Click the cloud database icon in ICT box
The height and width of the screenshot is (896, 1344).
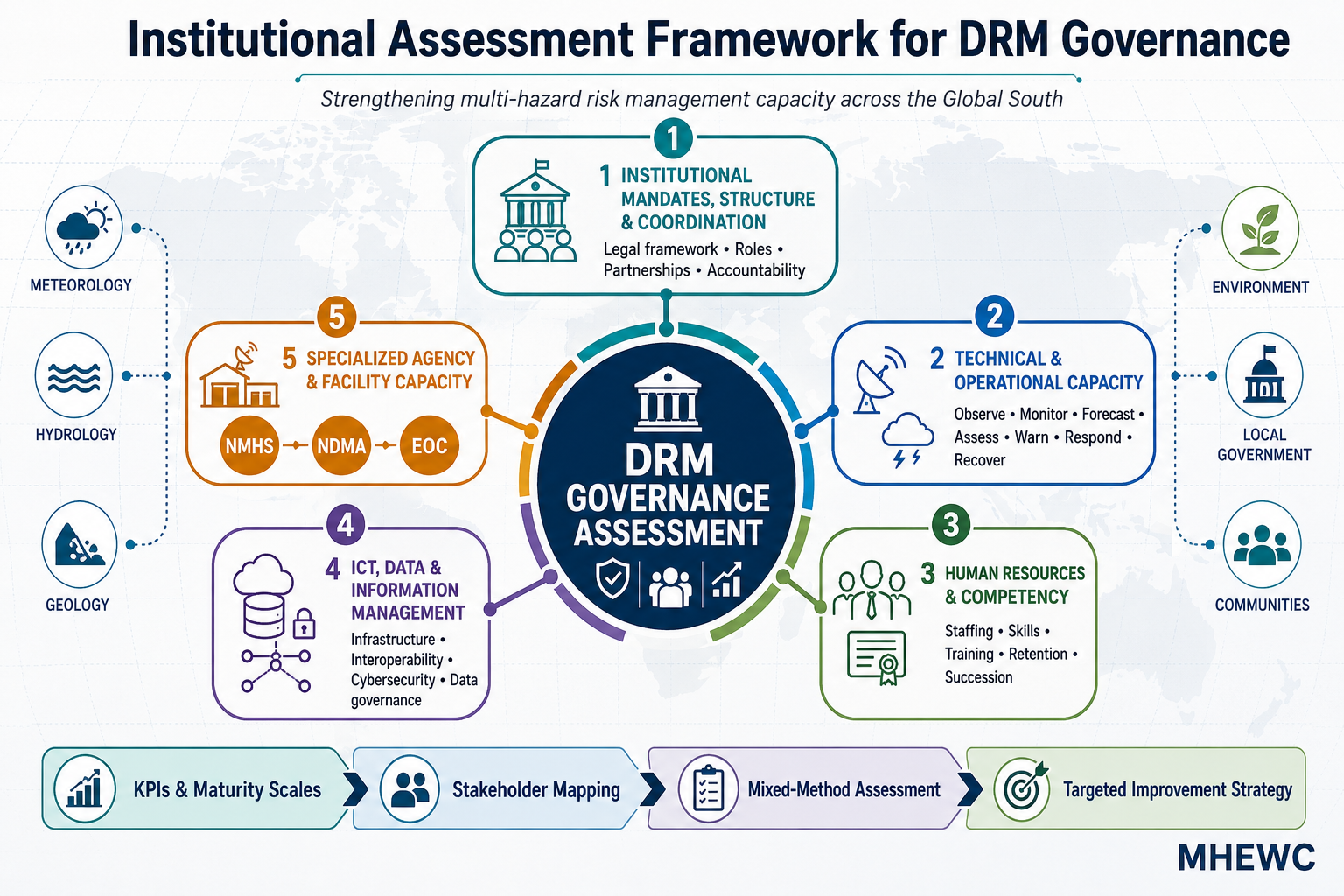(263, 595)
